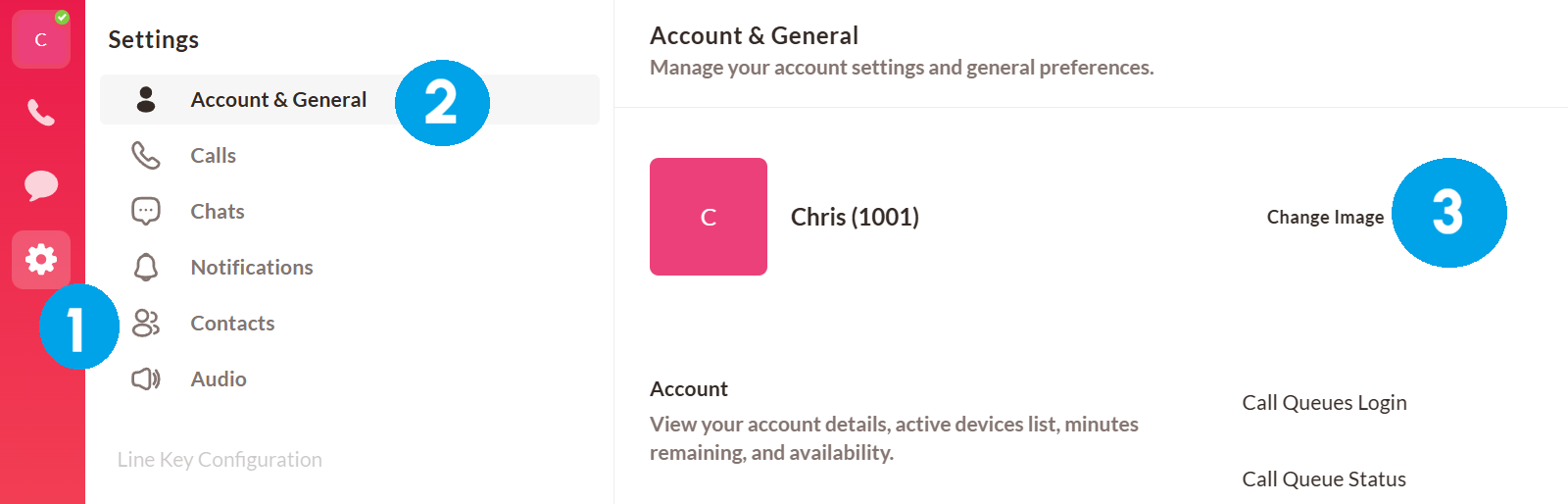Click the pink profile picture for Chris
This screenshot has width=1568, height=504.
pyautogui.click(x=709, y=217)
